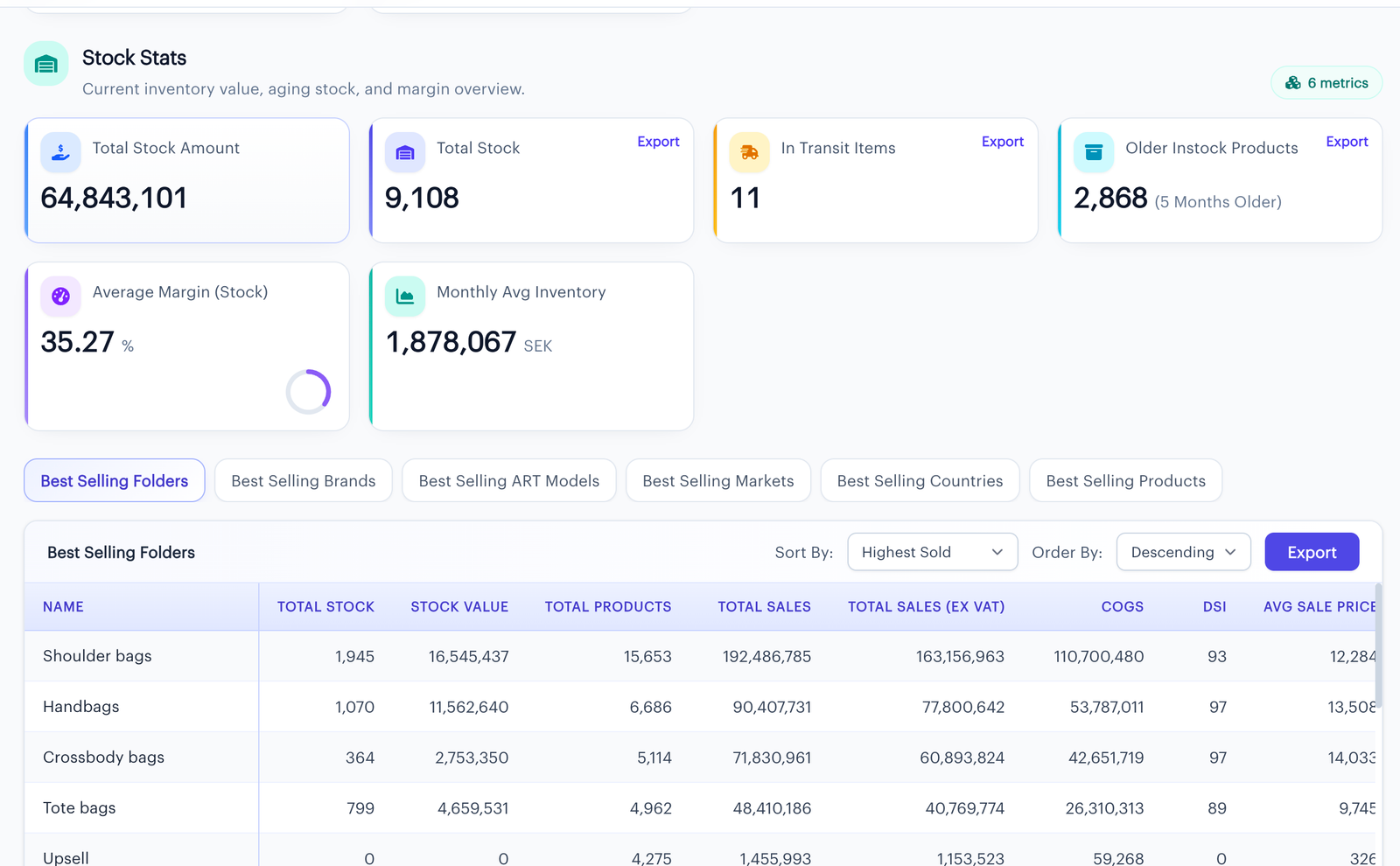
Task: Open the Best Selling Countries tab
Action: coord(920,481)
